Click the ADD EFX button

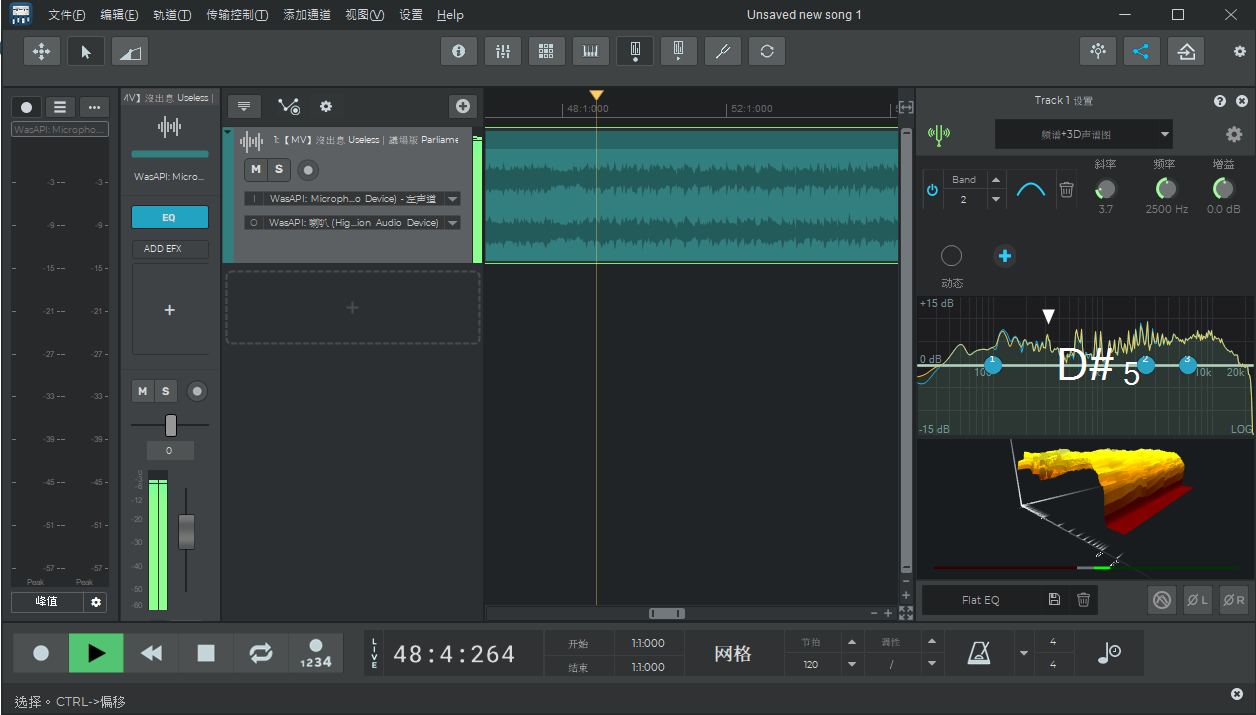pos(170,249)
